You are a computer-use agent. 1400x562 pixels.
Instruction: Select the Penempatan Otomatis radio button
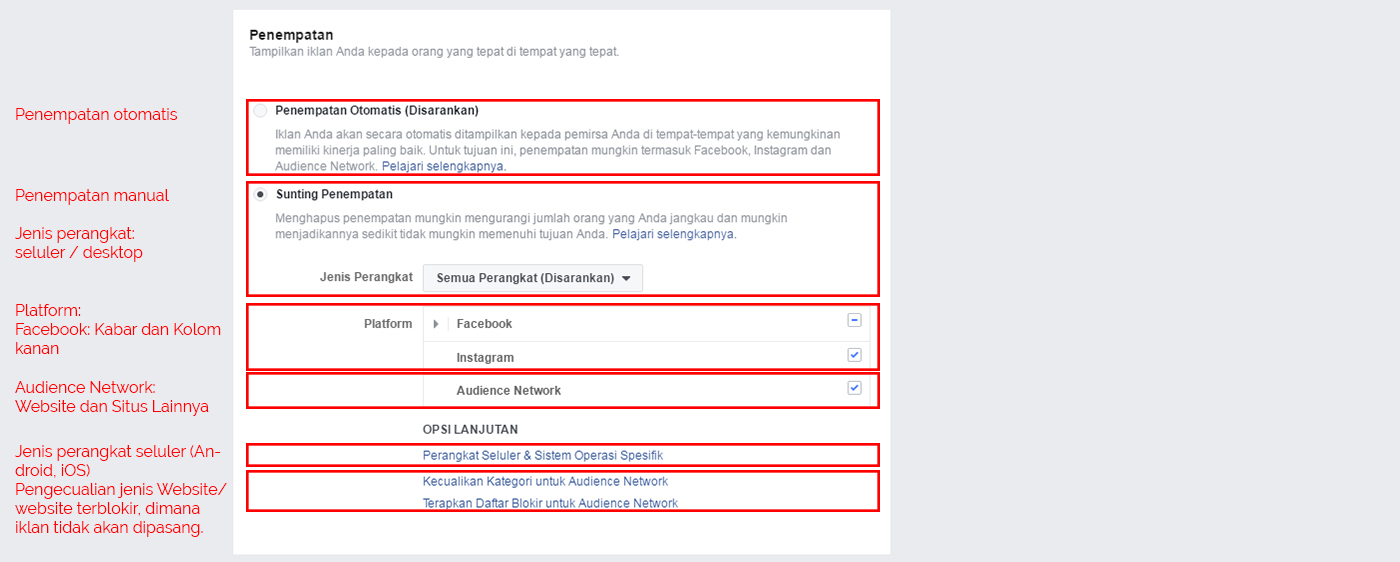tap(261, 110)
